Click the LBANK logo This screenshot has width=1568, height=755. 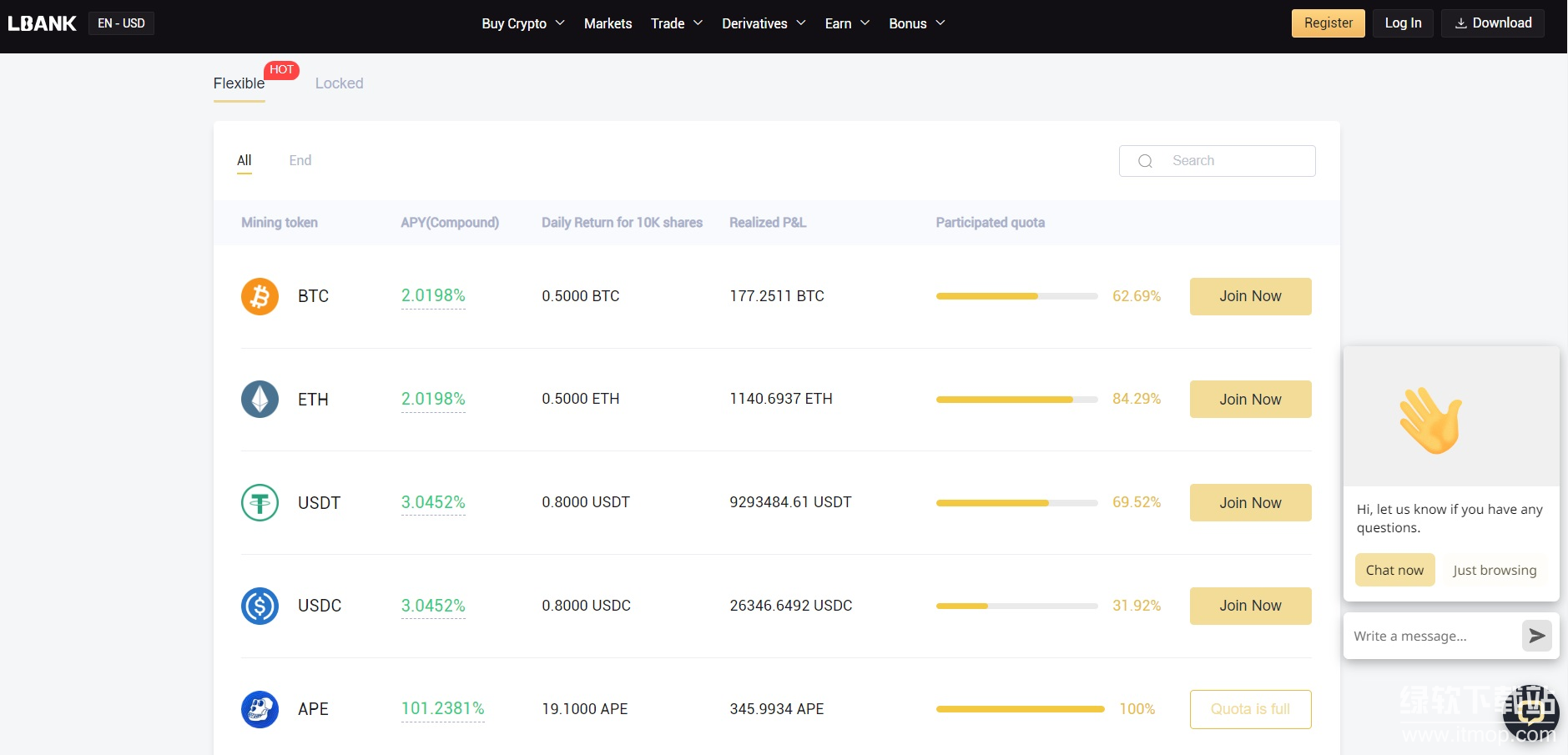tap(43, 23)
